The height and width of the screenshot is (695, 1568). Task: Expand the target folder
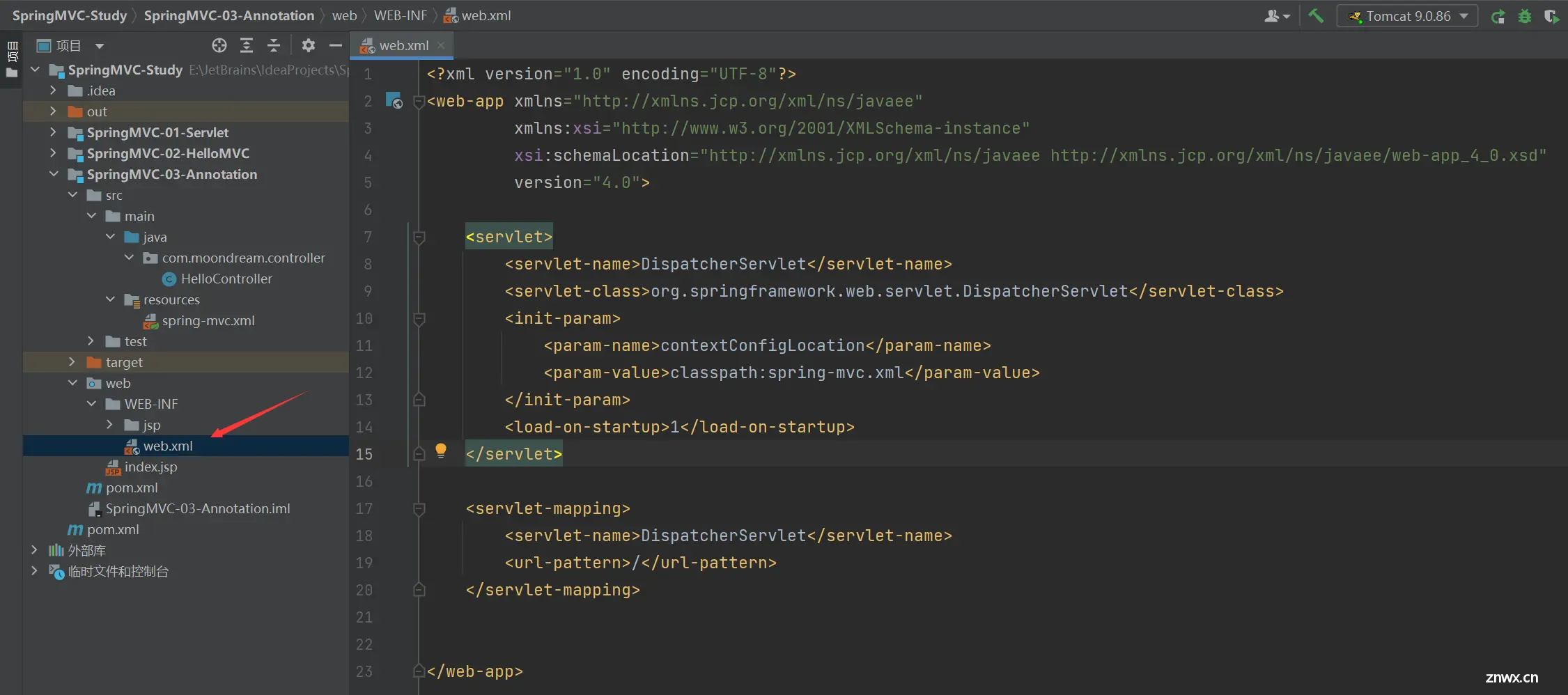point(72,362)
